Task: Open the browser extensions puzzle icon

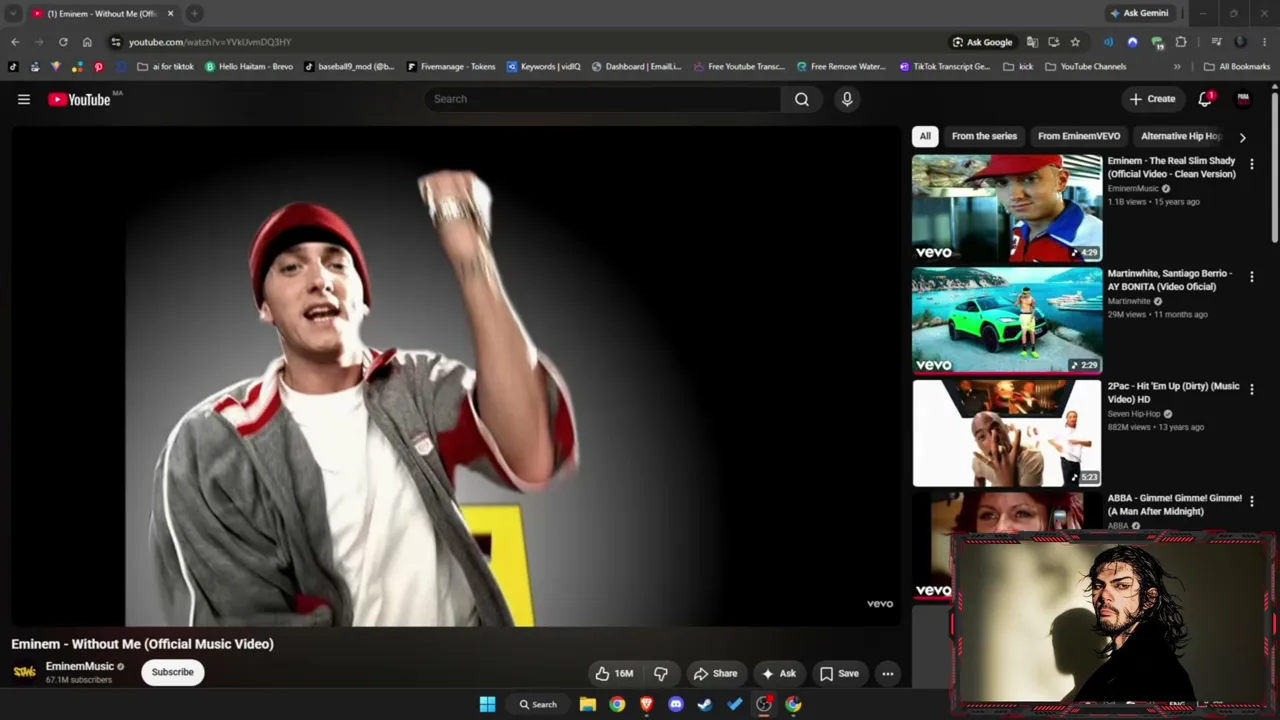Action: (x=1181, y=42)
